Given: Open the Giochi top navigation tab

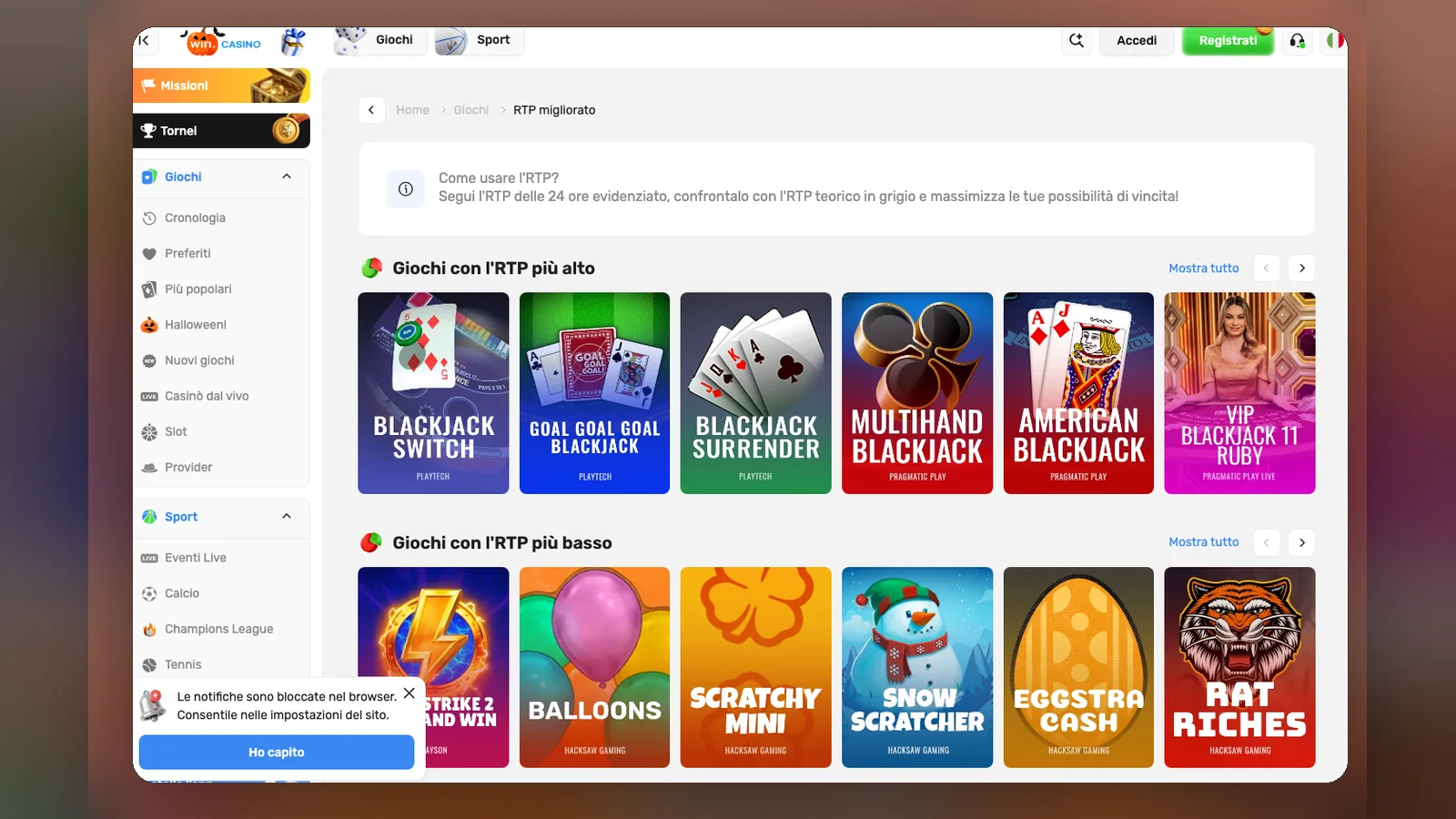Looking at the screenshot, I should [x=379, y=41].
